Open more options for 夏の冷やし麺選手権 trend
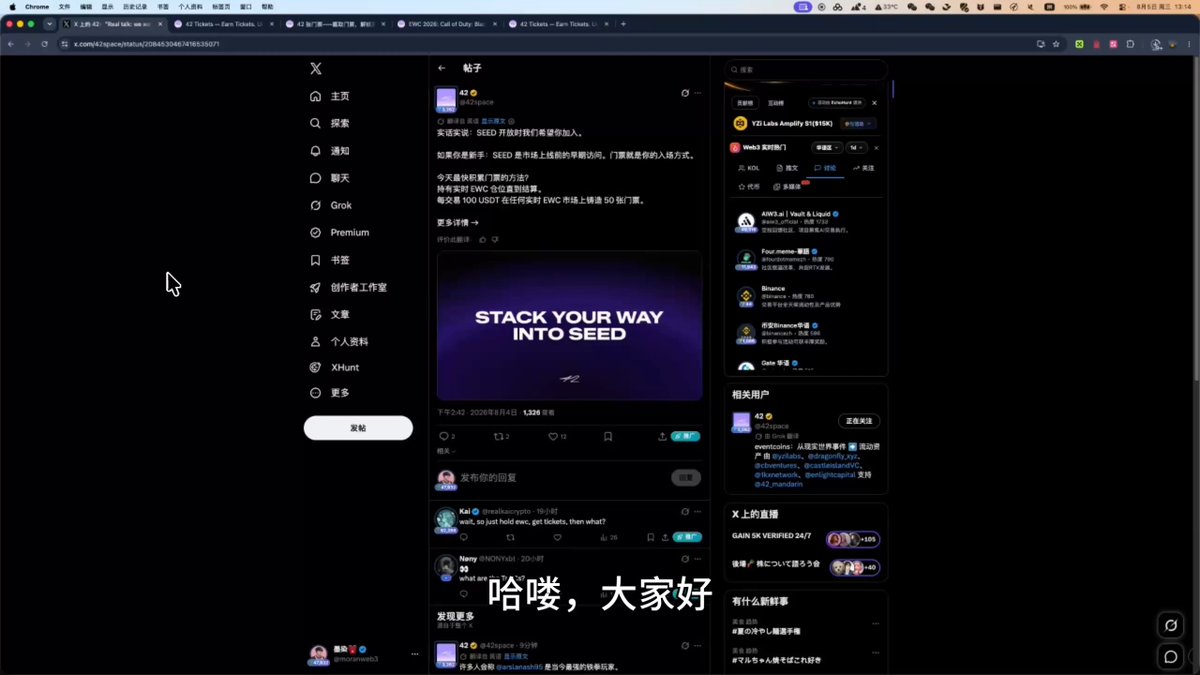Viewport: 1200px width, 675px height. [875, 623]
